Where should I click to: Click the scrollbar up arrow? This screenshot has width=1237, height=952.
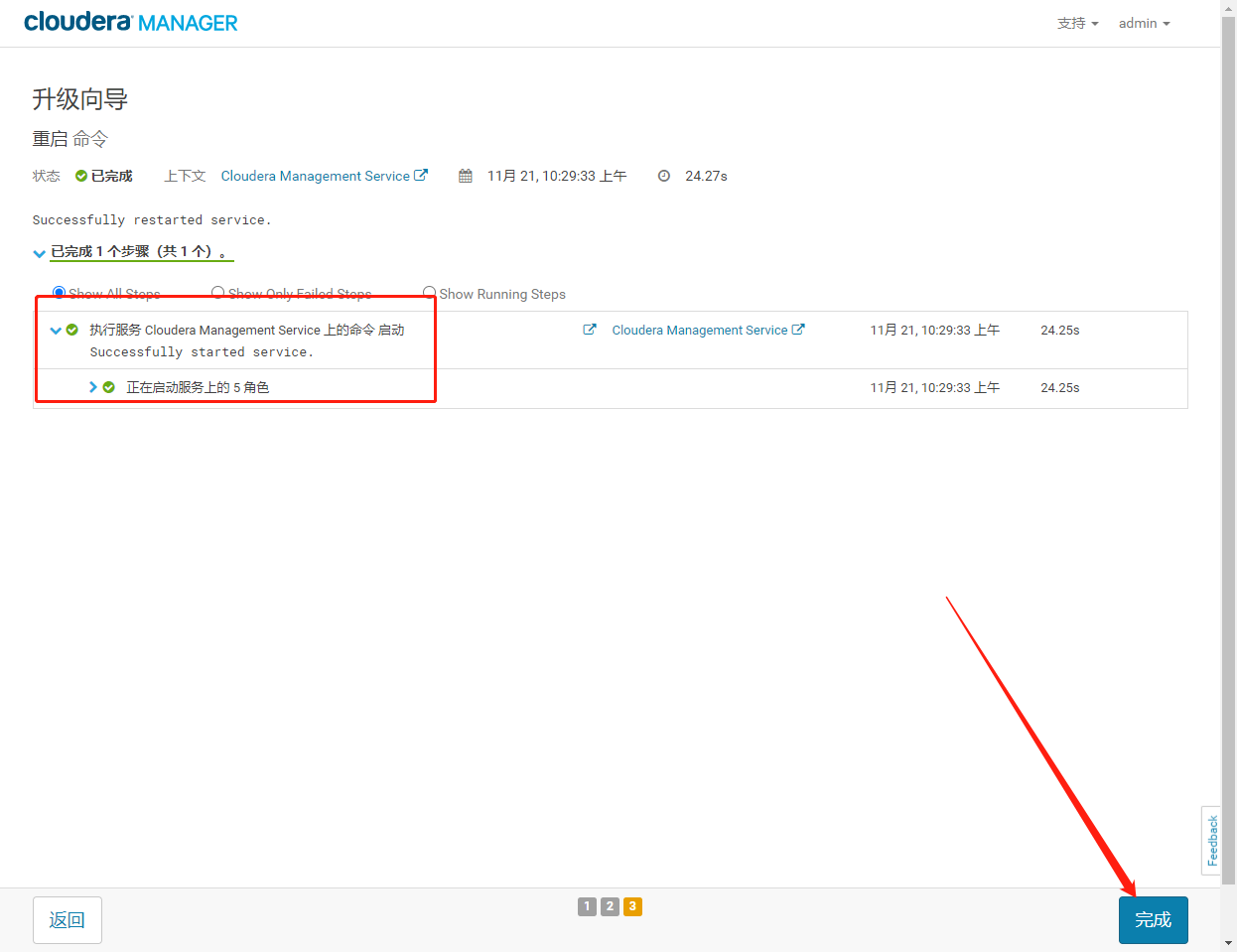[x=1229, y=7]
